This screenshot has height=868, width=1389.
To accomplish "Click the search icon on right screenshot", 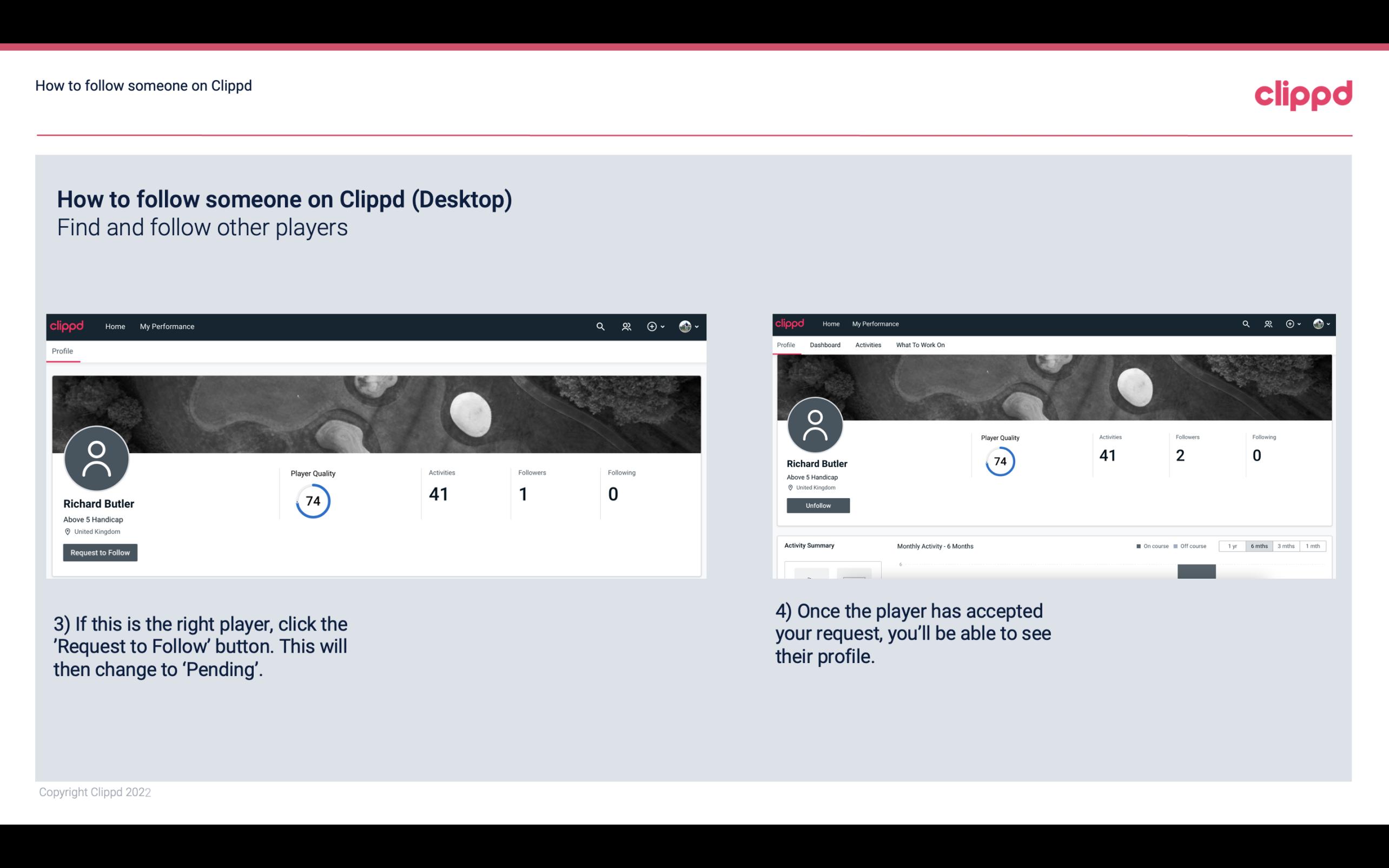I will tap(1245, 323).
